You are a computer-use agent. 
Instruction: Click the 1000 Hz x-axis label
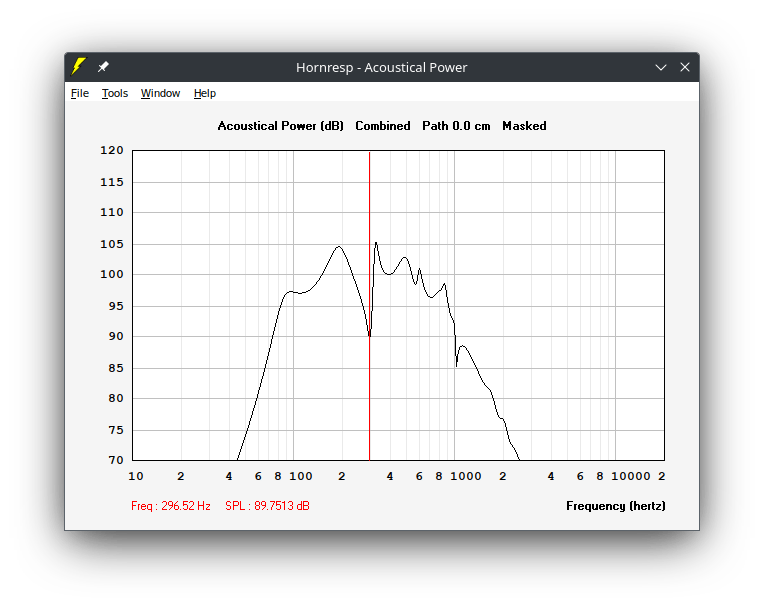465,476
